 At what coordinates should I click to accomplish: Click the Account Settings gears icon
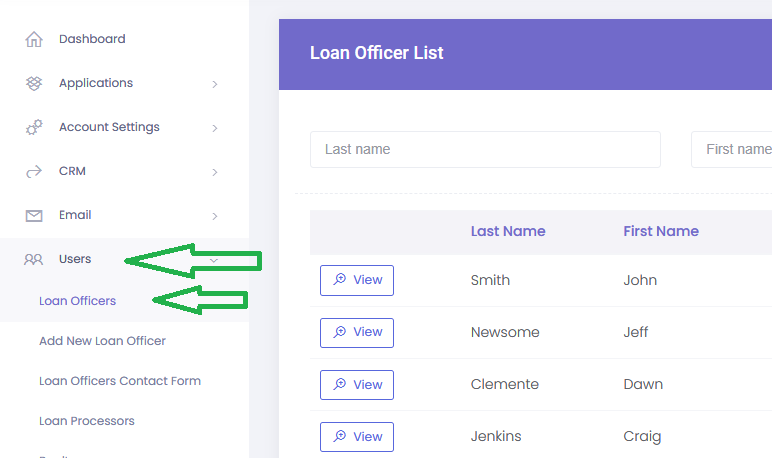[34, 127]
